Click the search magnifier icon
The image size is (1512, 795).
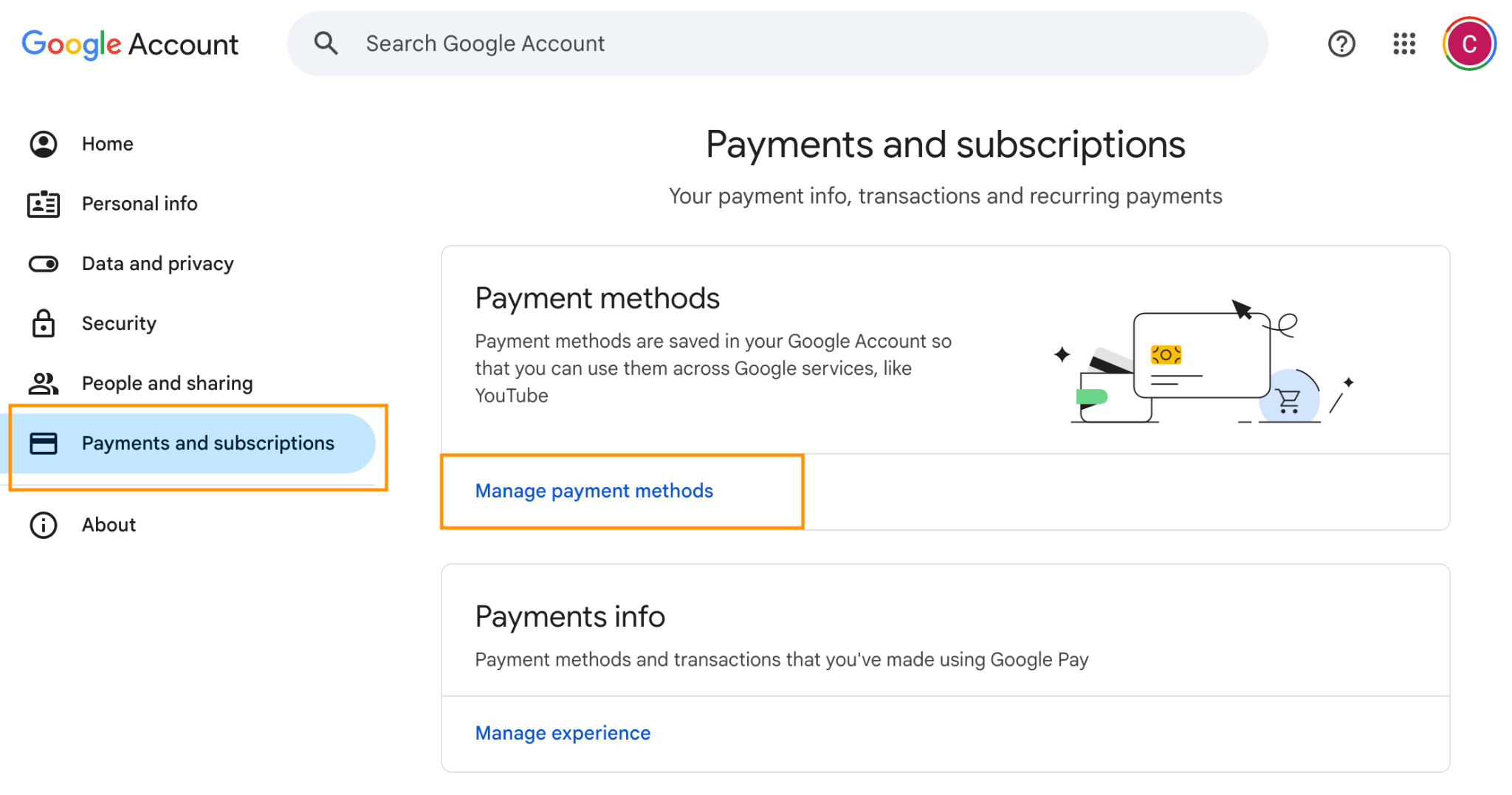[326, 44]
